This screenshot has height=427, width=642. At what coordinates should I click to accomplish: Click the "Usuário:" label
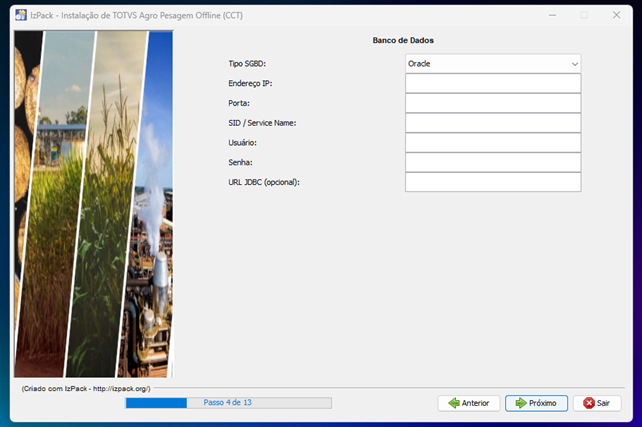point(242,142)
